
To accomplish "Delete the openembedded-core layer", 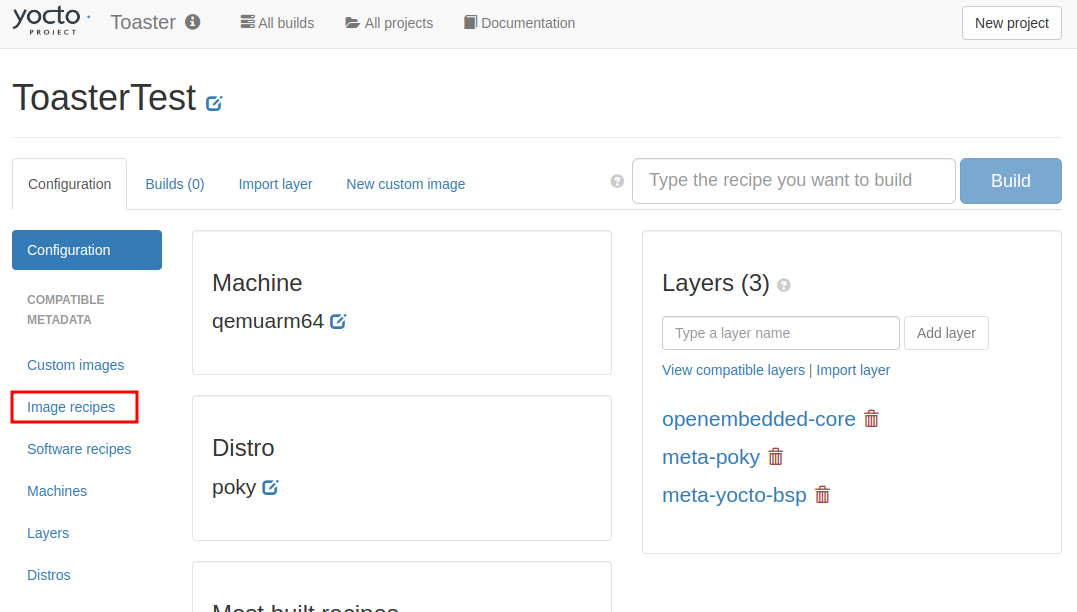I will pos(872,419).
